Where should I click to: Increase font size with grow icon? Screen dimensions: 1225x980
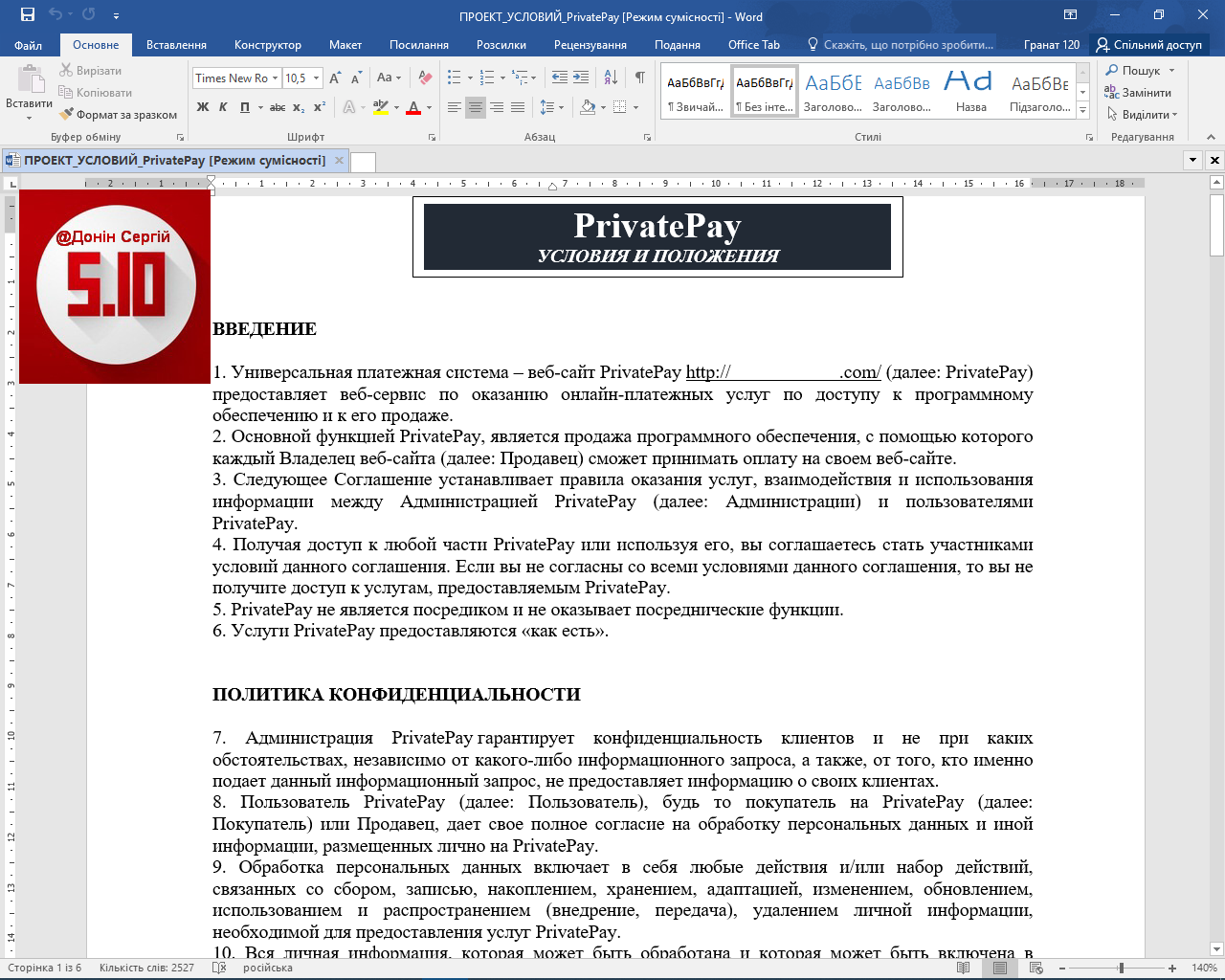[x=335, y=78]
